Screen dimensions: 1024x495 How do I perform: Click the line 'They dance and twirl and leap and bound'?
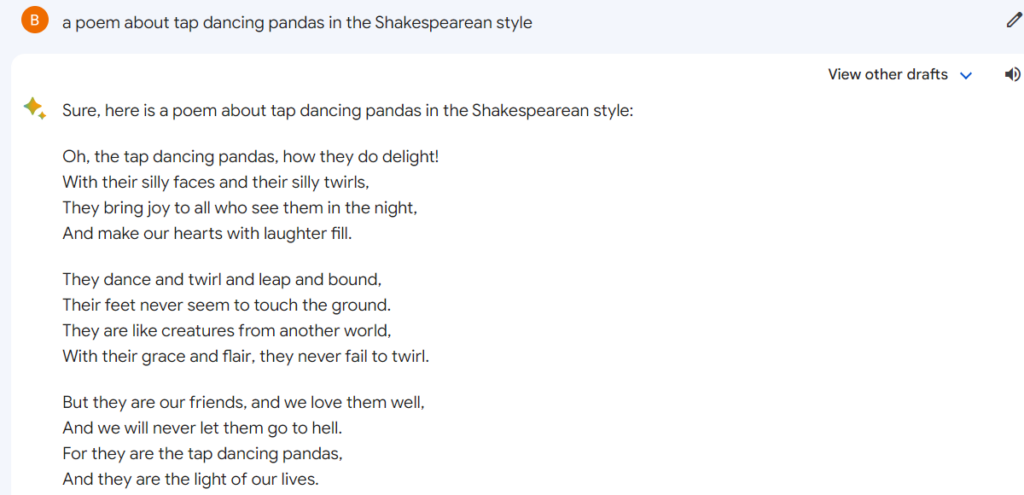(222, 279)
